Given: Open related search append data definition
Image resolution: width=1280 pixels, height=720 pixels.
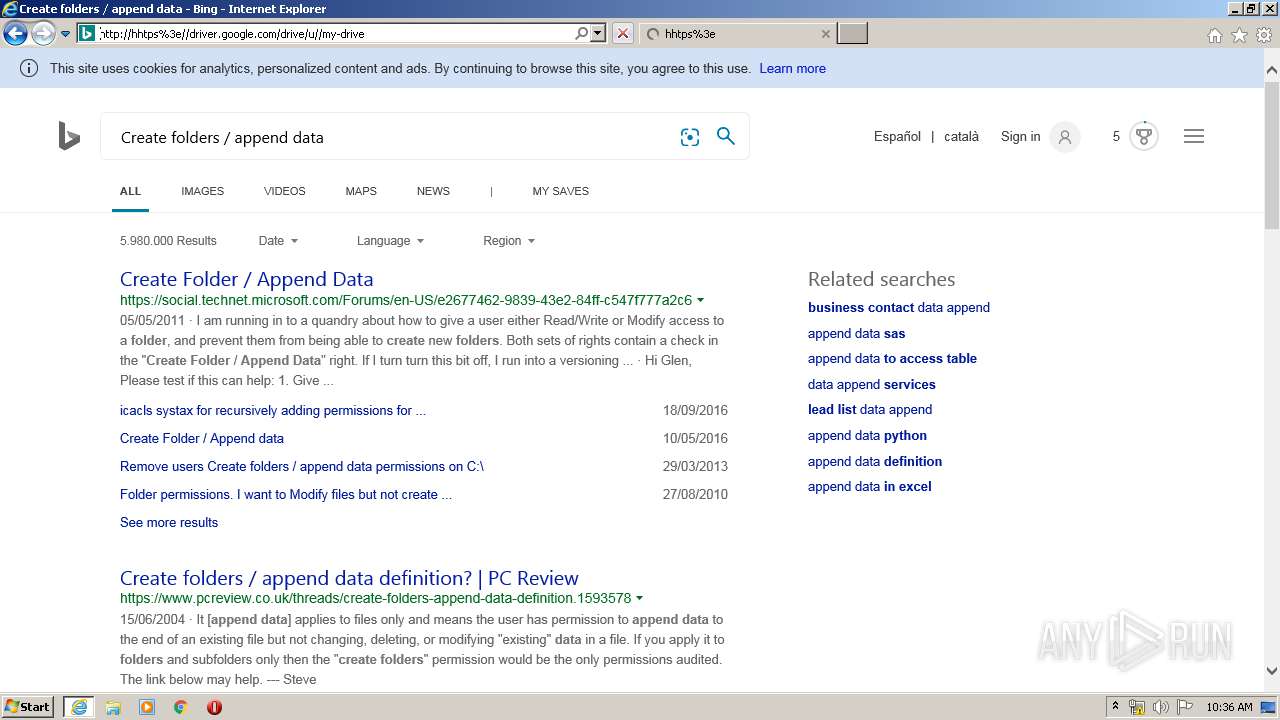Looking at the screenshot, I should point(875,461).
